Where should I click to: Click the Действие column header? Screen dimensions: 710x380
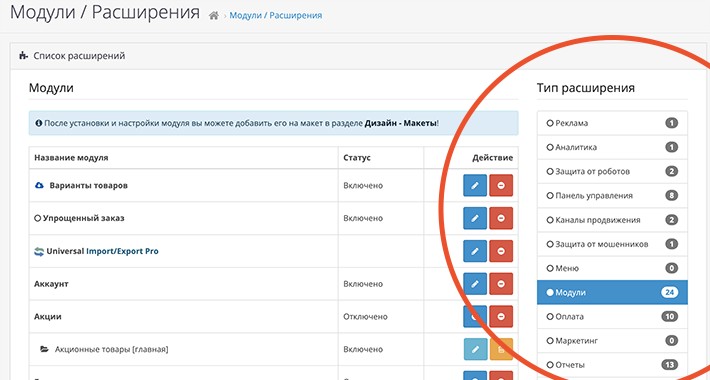[x=493, y=158]
